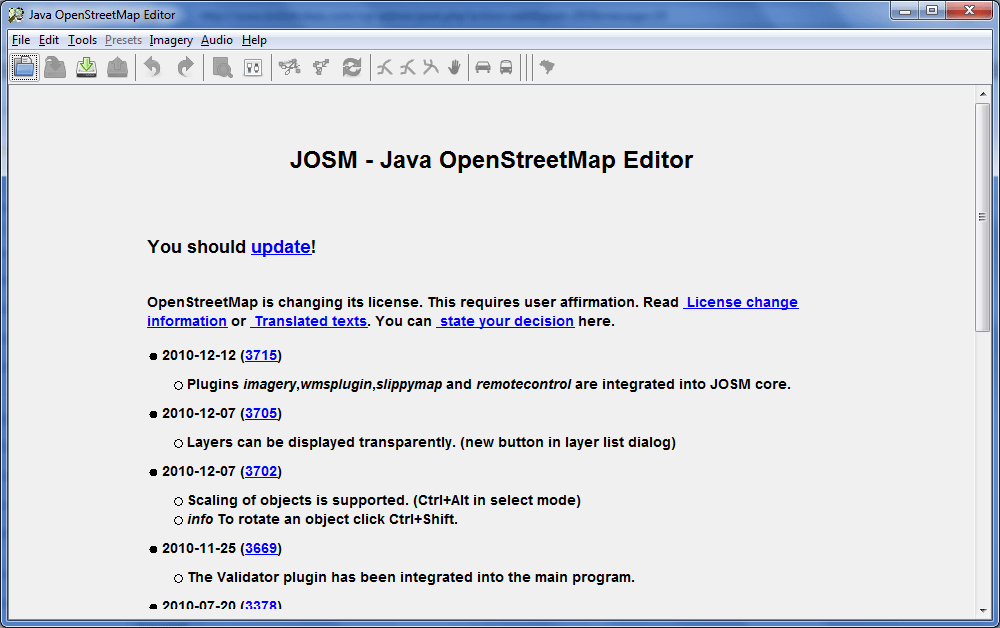Click 'OpenStreetMap is changing its license' text
This screenshot has width=1000, height=628.
(284, 302)
